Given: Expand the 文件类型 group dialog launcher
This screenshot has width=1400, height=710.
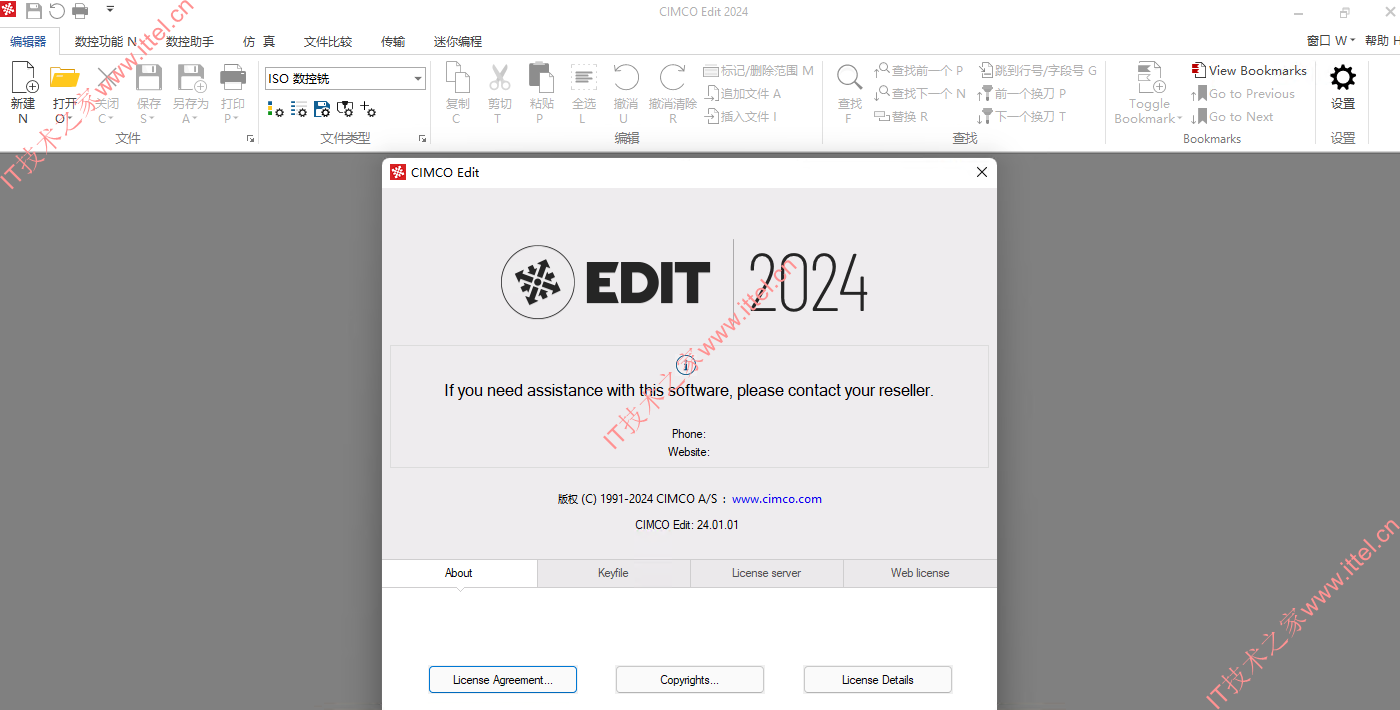Looking at the screenshot, I should coord(422,139).
